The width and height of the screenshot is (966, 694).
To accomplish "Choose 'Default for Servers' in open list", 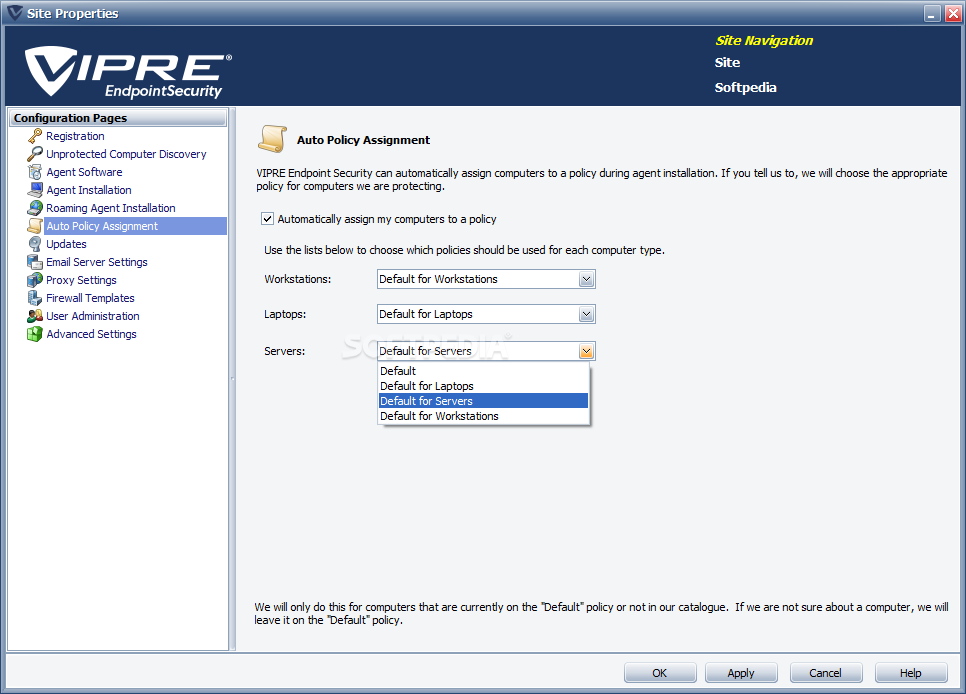I will pos(484,401).
